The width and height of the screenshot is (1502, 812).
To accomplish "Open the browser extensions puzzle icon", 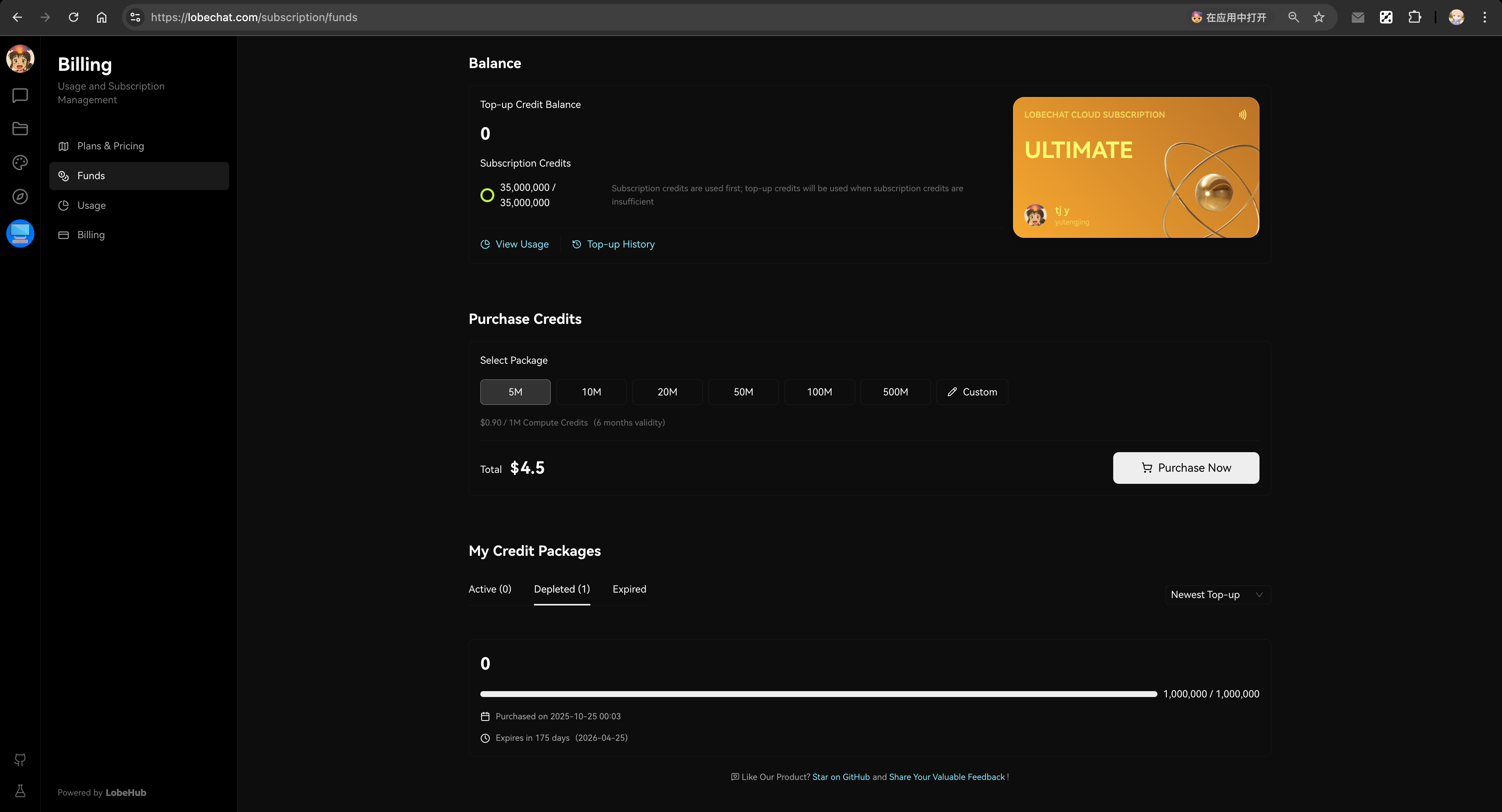I will tap(1414, 18).
